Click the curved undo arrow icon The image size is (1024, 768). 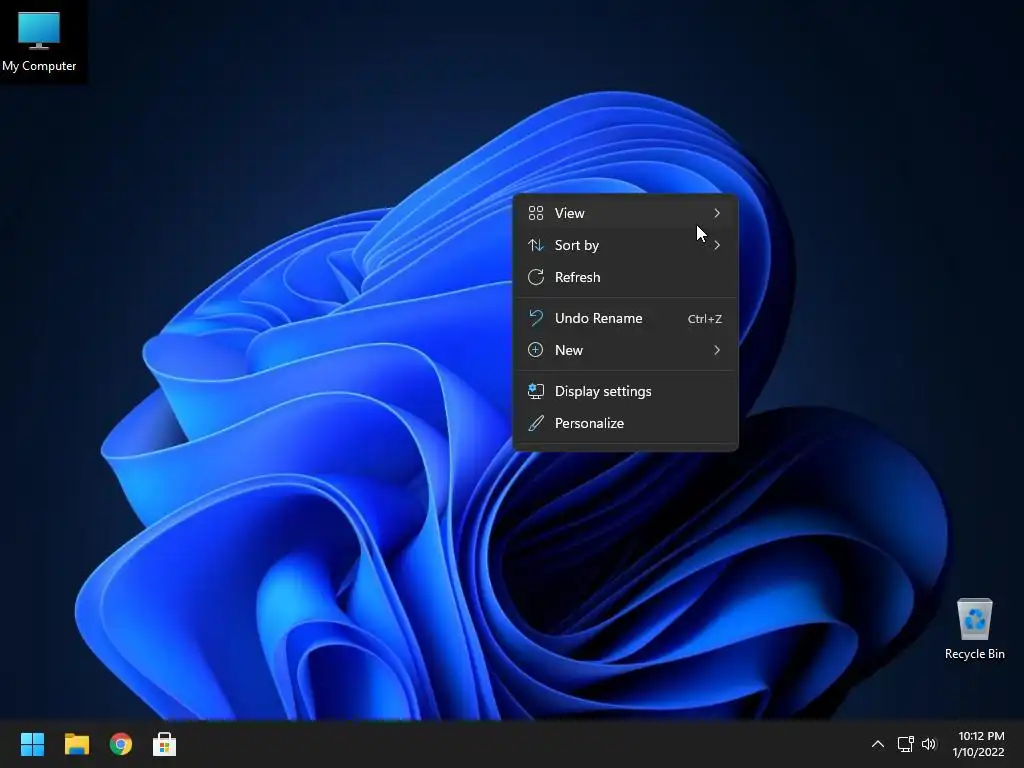click(536, 318)
